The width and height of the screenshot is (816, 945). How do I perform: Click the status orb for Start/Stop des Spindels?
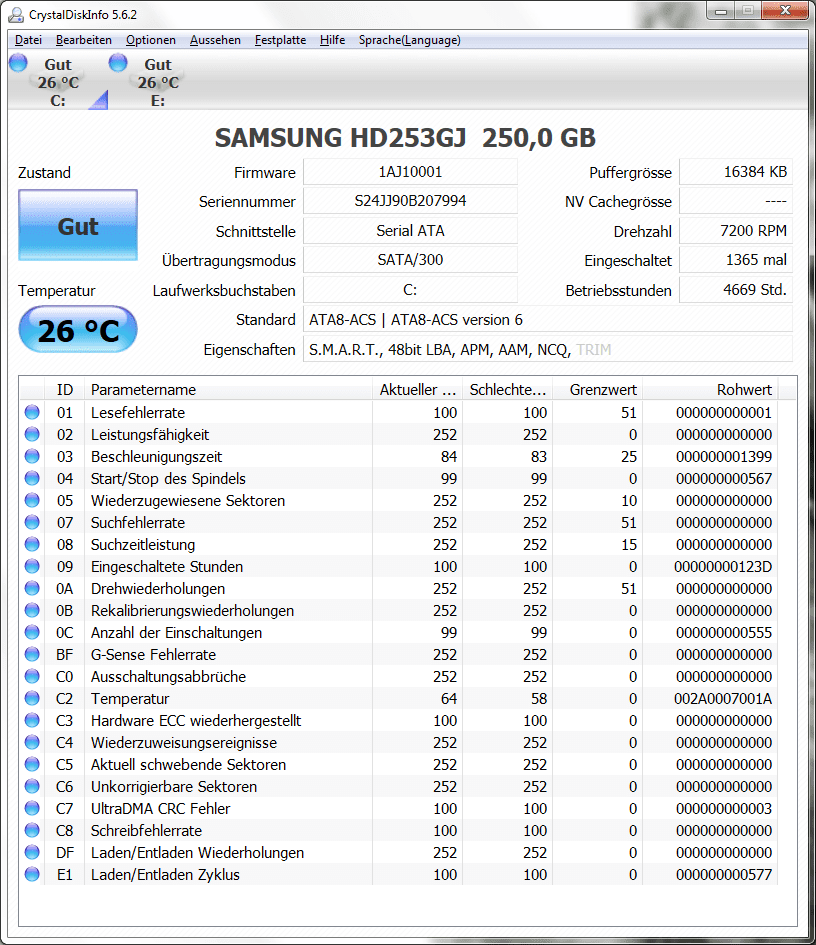pyautogui.click(x=32, y=479)
